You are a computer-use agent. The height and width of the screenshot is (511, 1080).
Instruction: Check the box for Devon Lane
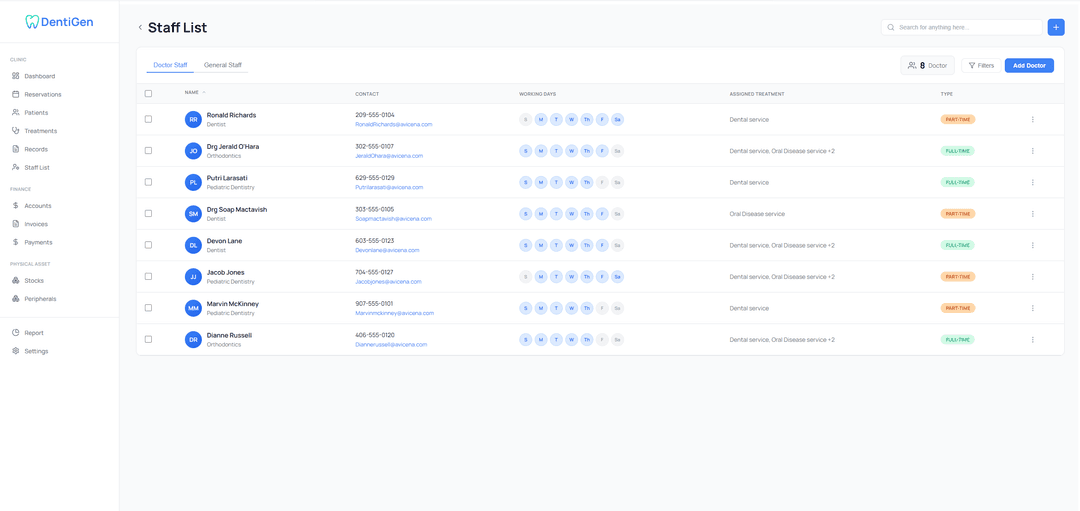coord(148,245)
